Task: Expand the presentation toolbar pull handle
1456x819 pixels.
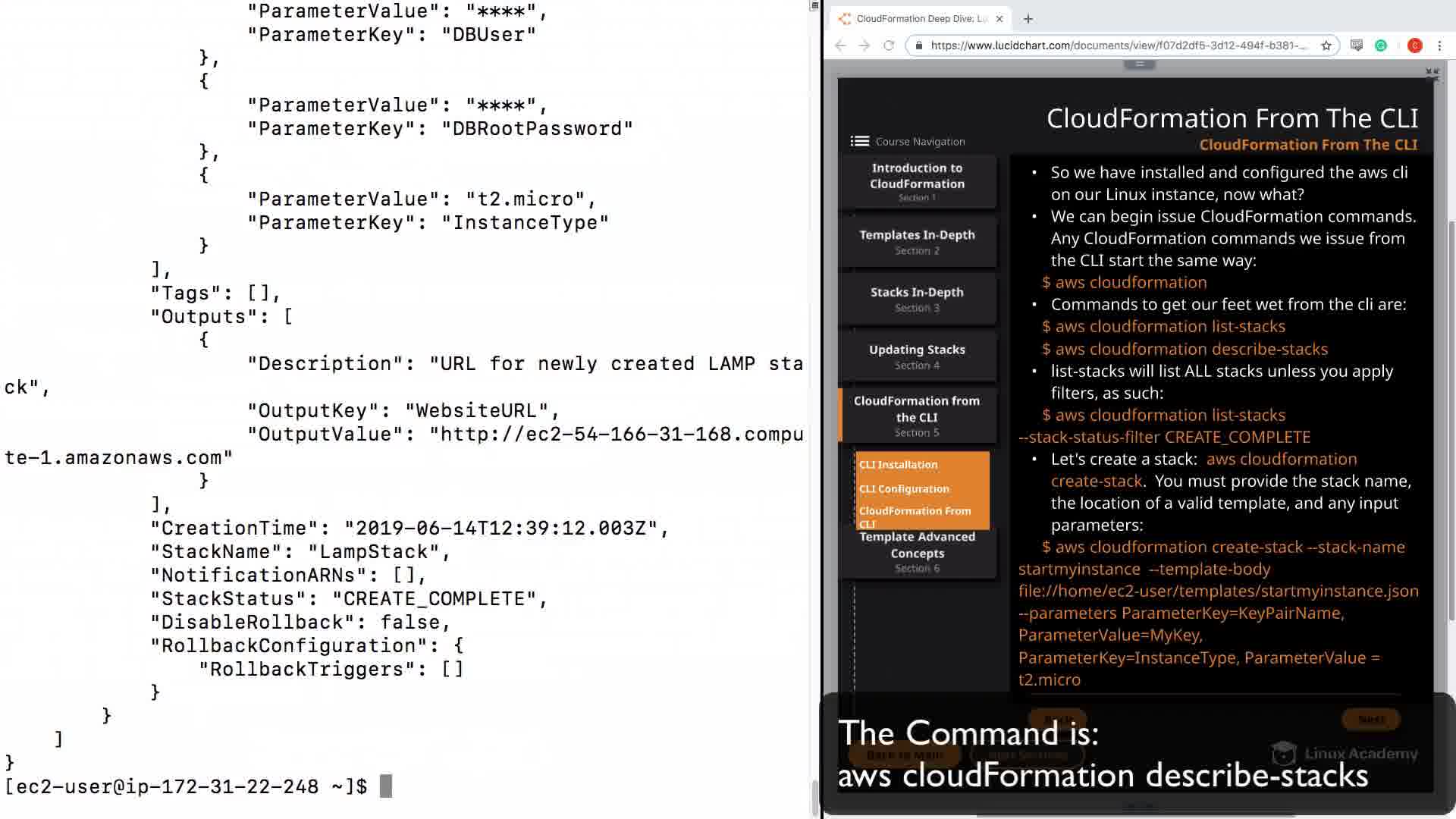Action: pos(1139,64)
